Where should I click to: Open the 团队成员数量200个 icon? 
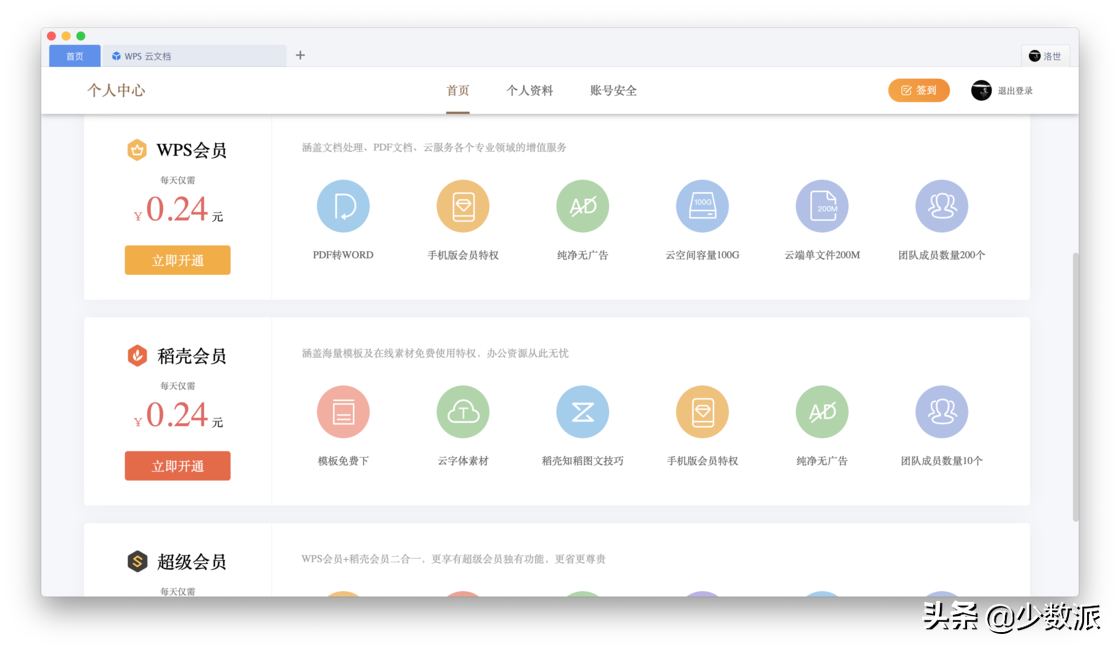941,207
